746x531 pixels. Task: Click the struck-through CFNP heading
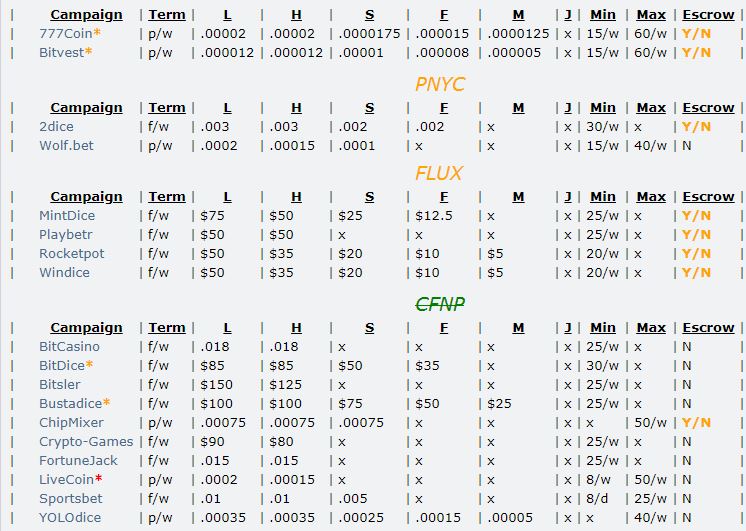[x=440, y=304]
